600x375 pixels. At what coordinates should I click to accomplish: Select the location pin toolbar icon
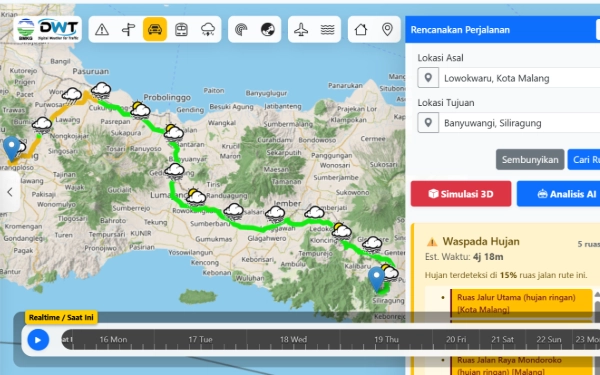[x=387, y=29]
